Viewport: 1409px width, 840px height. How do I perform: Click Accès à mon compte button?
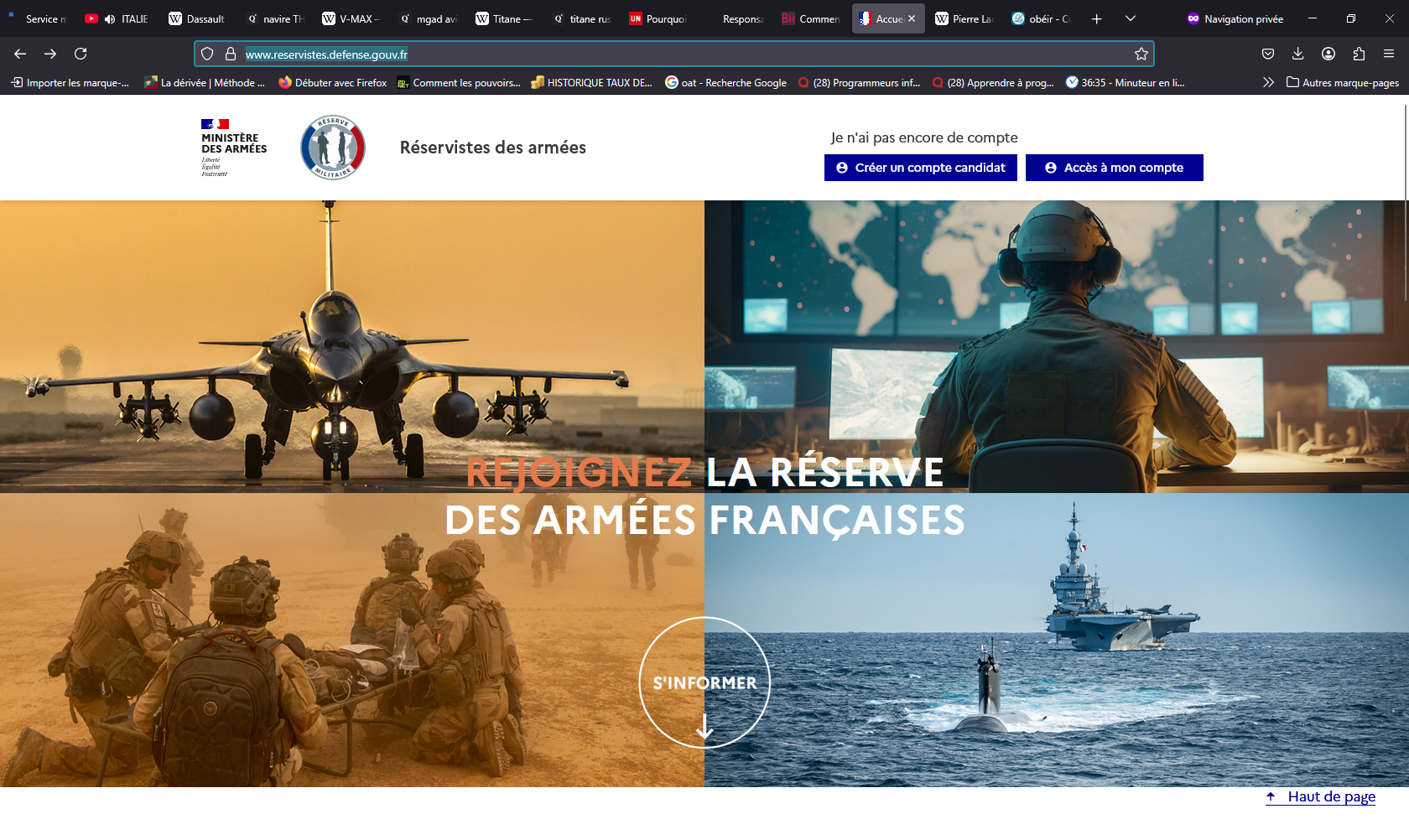click(1114, 168)
